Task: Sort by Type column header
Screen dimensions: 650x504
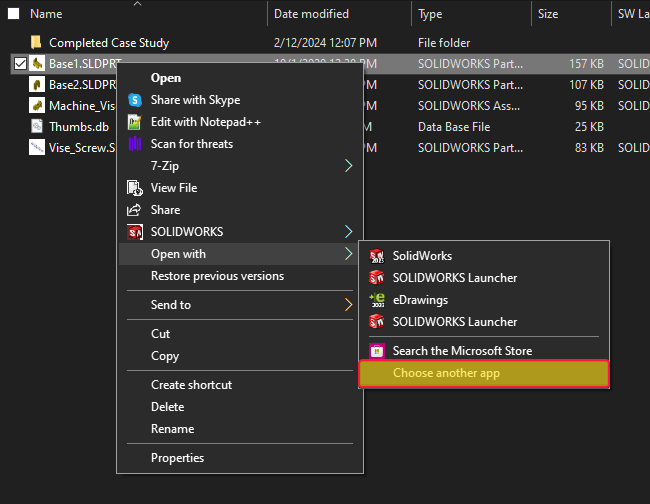Action: pos(430,14)
